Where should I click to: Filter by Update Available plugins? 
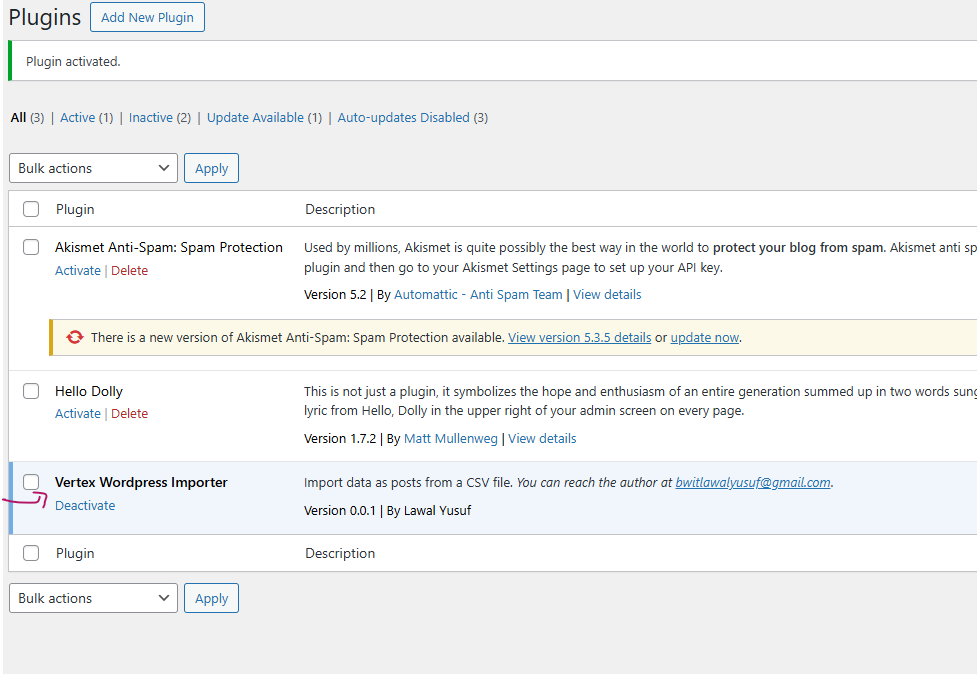click(x=255, y=118)
